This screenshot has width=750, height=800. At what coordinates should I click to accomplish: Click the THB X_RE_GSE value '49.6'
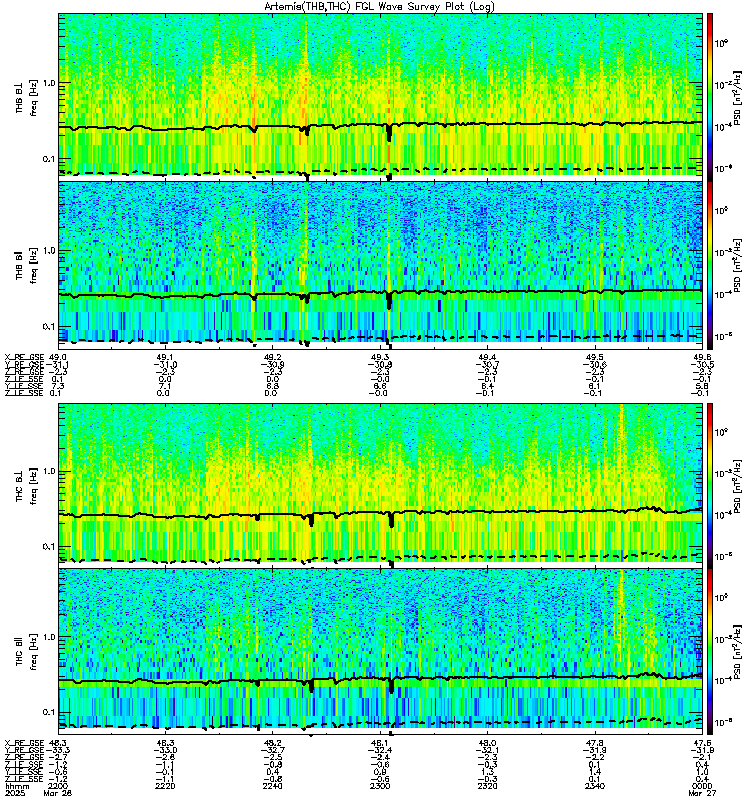[x=703, y=357]
